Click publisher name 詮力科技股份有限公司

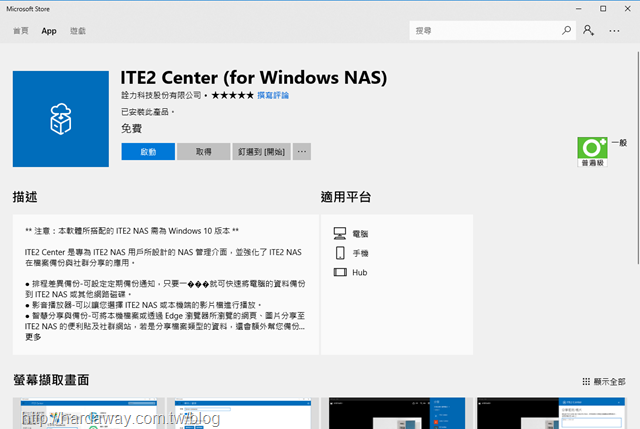[x=161, y=96]
